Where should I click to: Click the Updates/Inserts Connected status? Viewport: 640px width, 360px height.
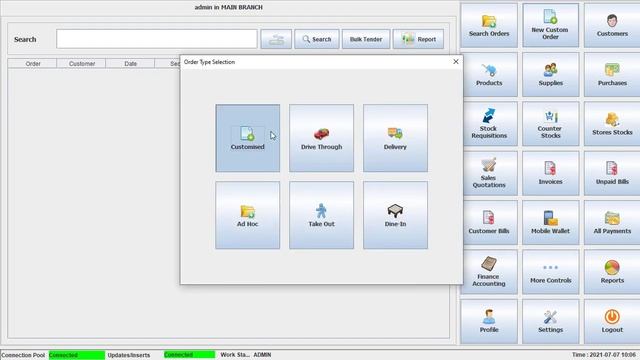pos(189,355)
